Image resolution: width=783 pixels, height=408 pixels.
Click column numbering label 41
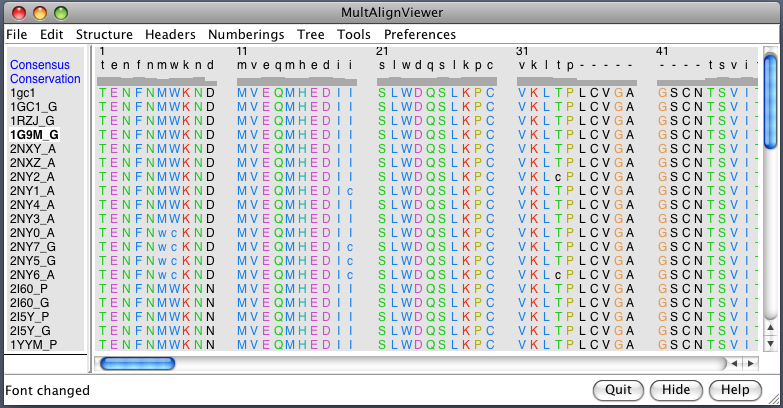662,51
